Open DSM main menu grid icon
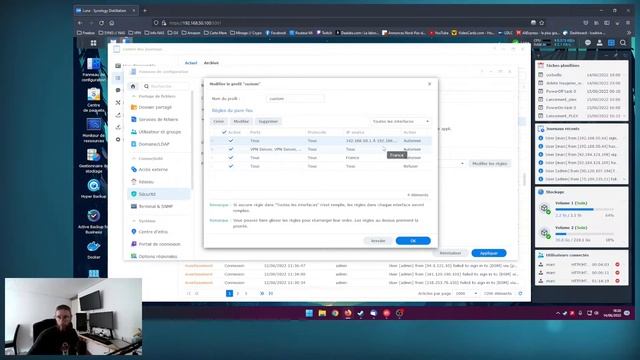Screen dimensions: 640x360 93,43
